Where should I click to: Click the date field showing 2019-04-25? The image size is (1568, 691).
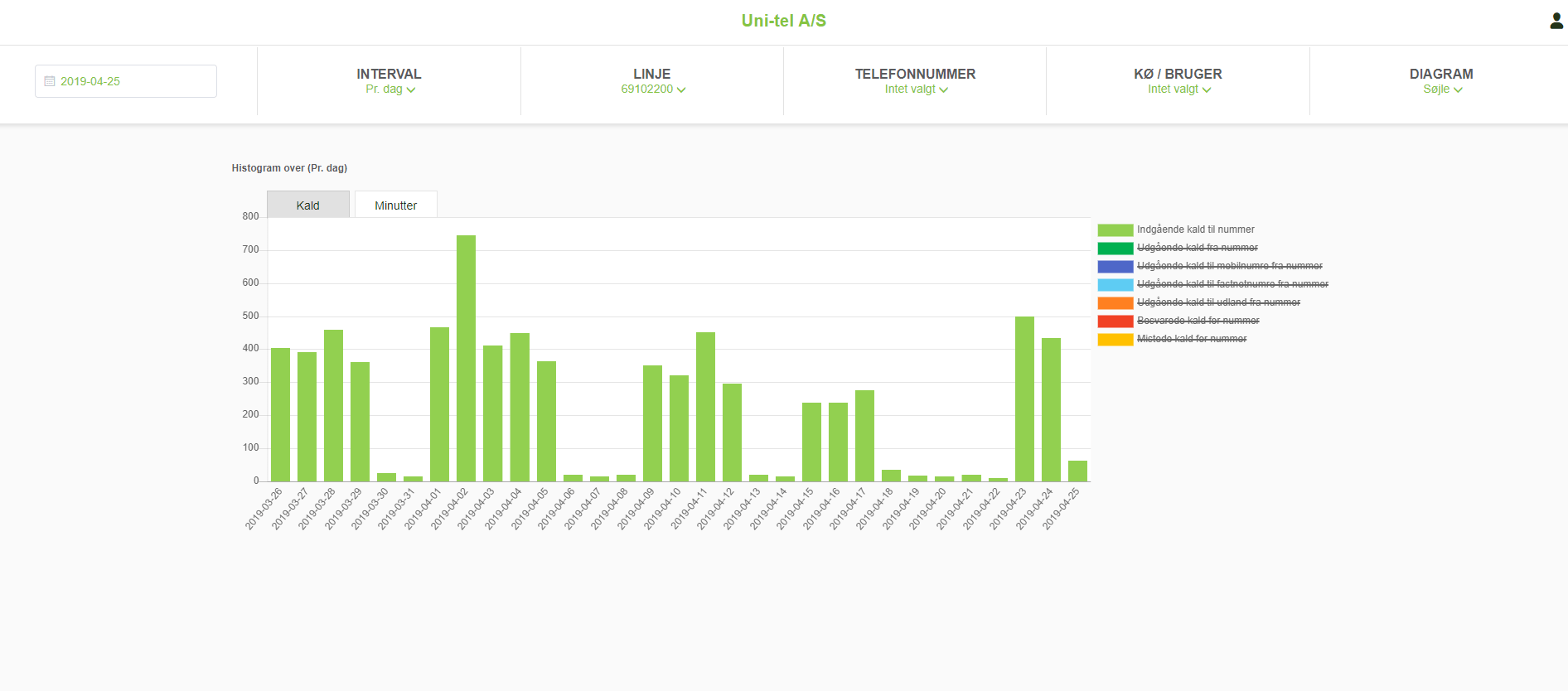[x=126, y=81]
